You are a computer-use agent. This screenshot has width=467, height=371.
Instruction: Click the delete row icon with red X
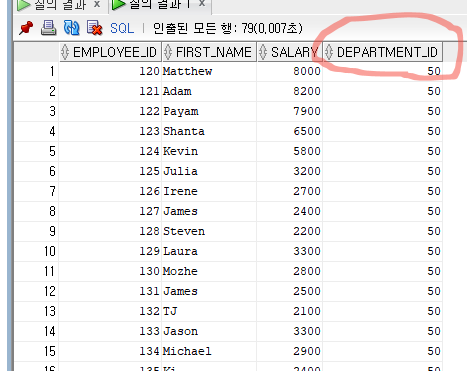(94, 28)
